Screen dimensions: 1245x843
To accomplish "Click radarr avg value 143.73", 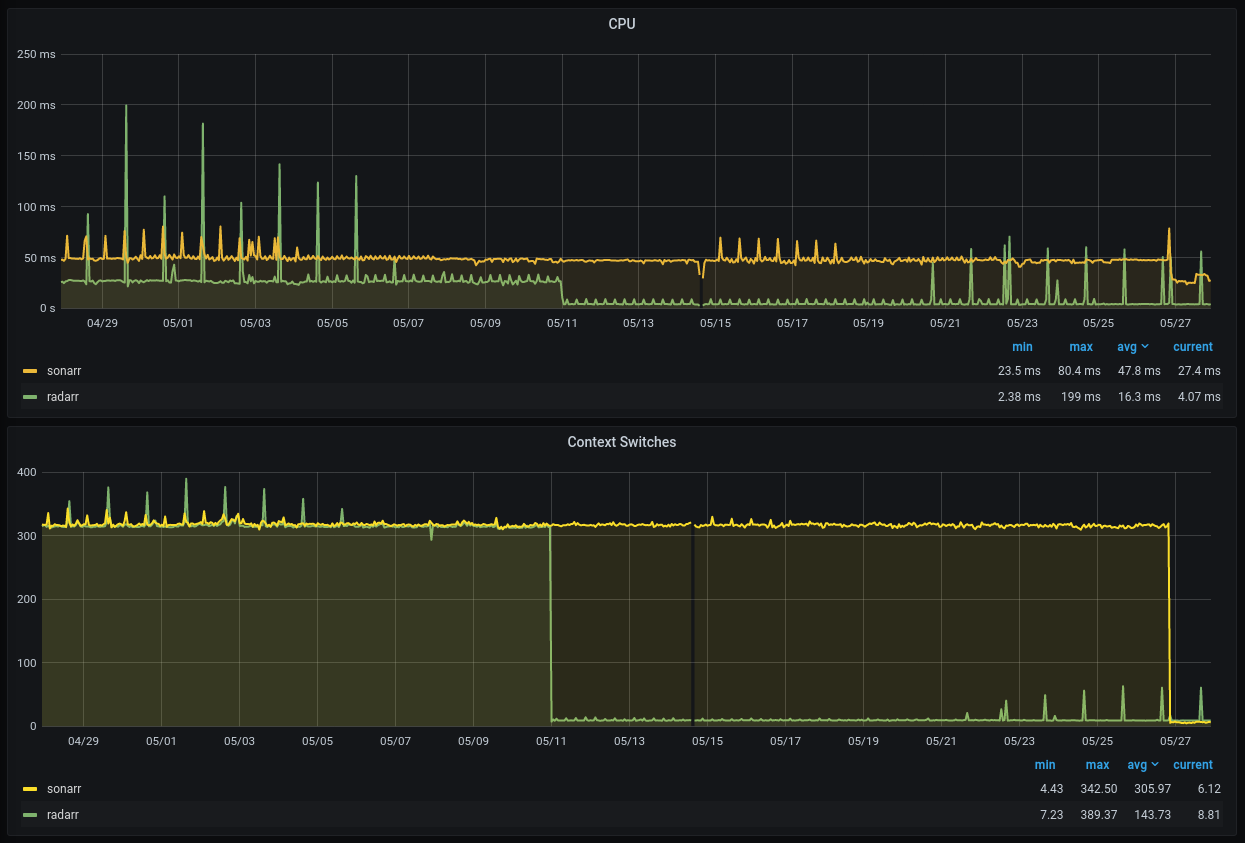I will click(x=1153, y=815).
